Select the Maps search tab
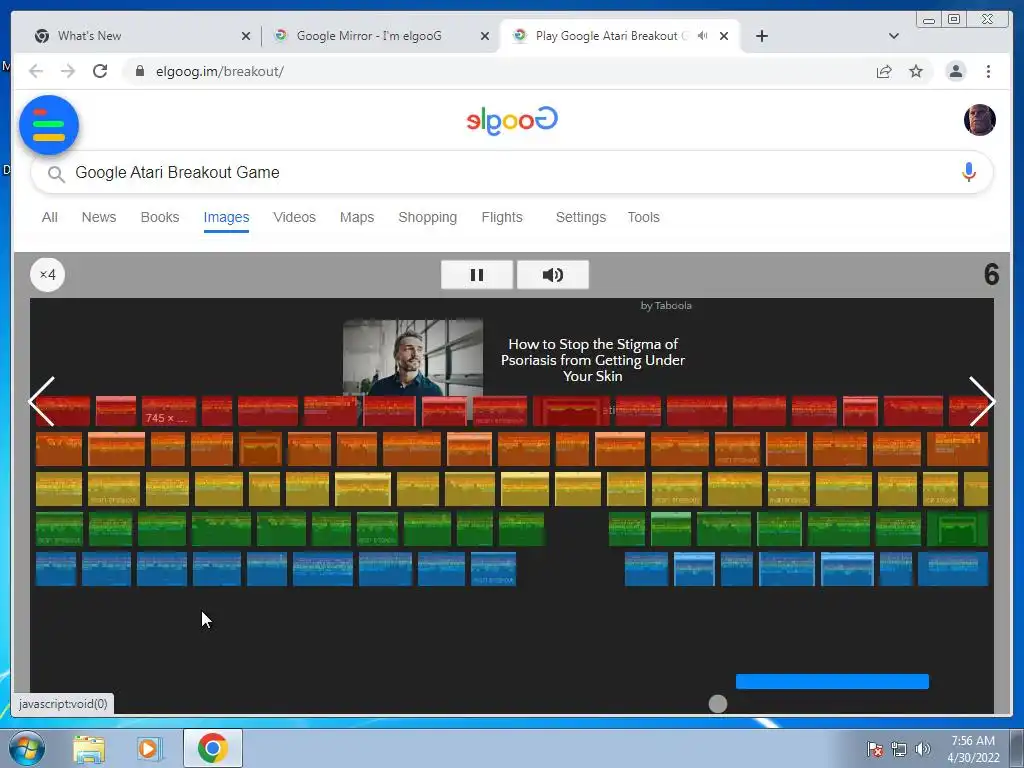The height and width of the screenshot is (768, 1024). tap(357, 217)
